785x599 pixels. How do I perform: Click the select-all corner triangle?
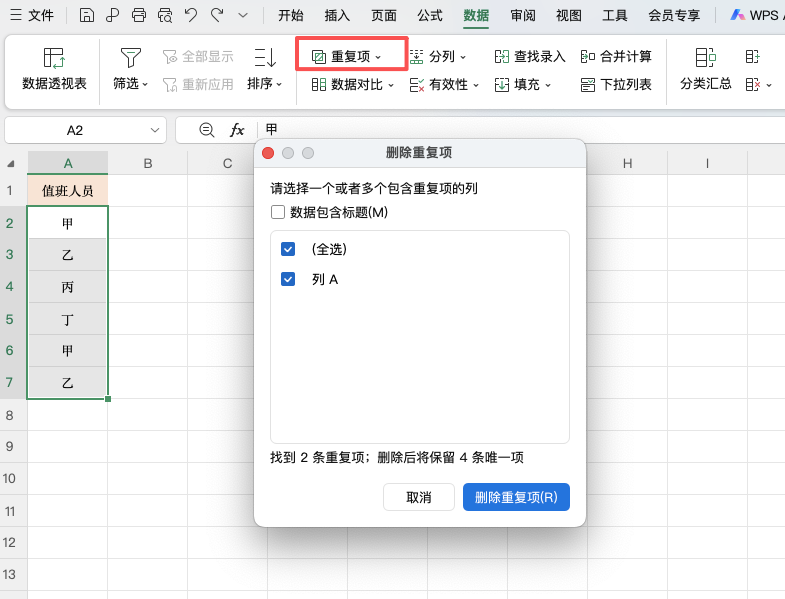point(11,163)
